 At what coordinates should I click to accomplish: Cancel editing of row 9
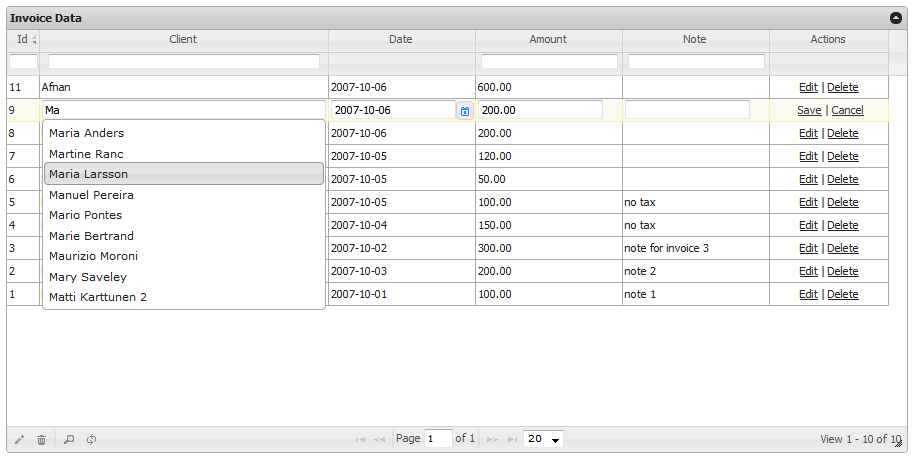(847, 110)
